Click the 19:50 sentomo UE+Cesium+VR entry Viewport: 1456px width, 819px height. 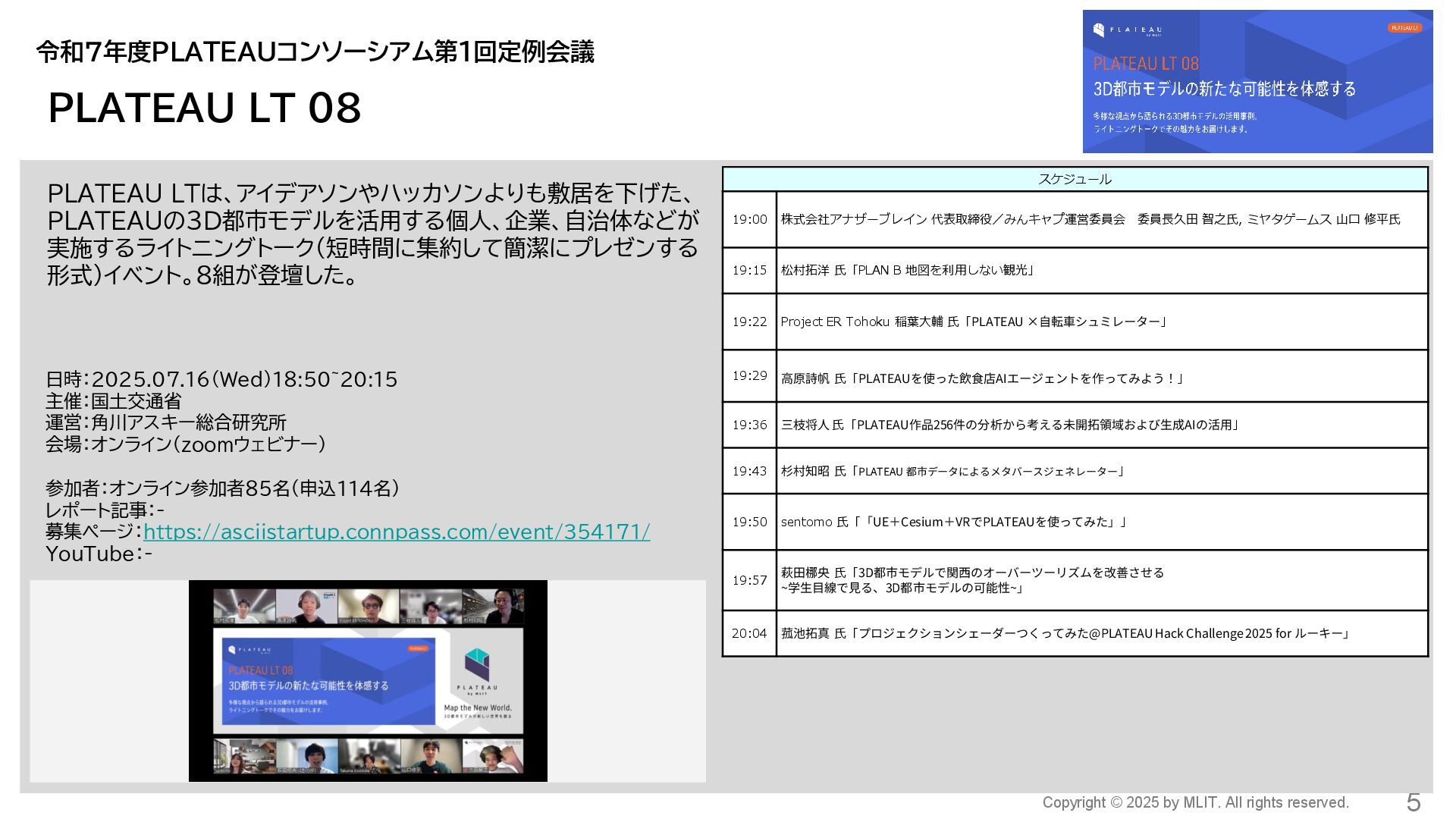point(953,522)
